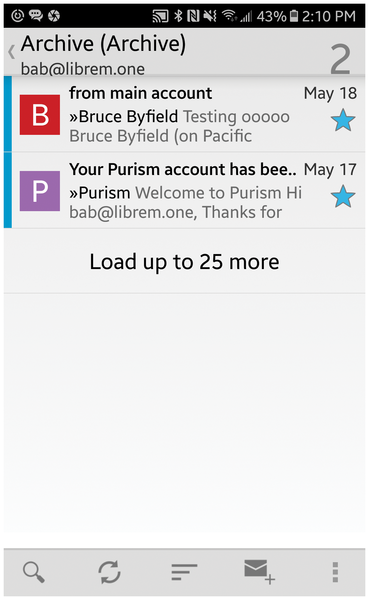369x600 pixels.
Task: Refresh the folder with sync icon
Action: click(109, 572)
